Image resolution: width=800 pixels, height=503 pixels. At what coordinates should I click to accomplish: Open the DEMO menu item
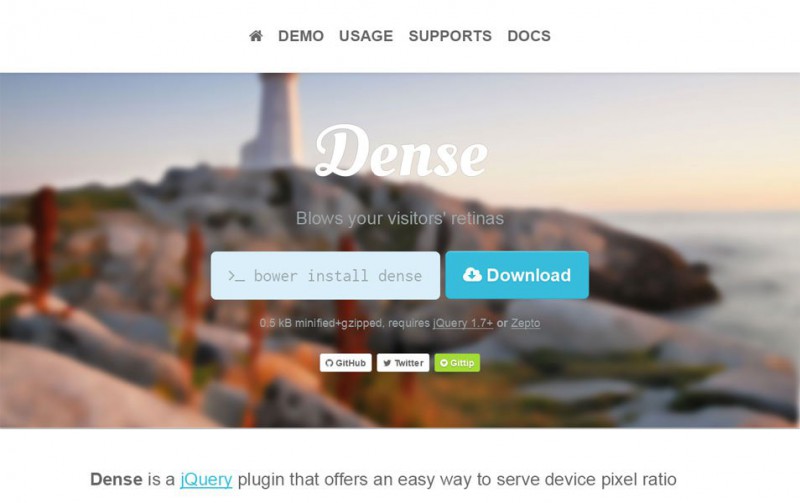click(x=301, y=36)
